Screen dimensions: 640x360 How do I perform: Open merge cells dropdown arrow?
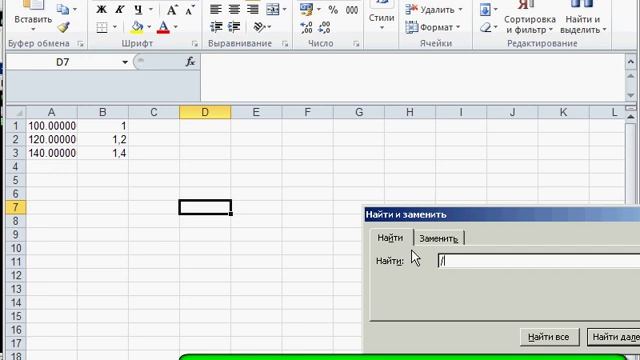[x=284, y=9]
